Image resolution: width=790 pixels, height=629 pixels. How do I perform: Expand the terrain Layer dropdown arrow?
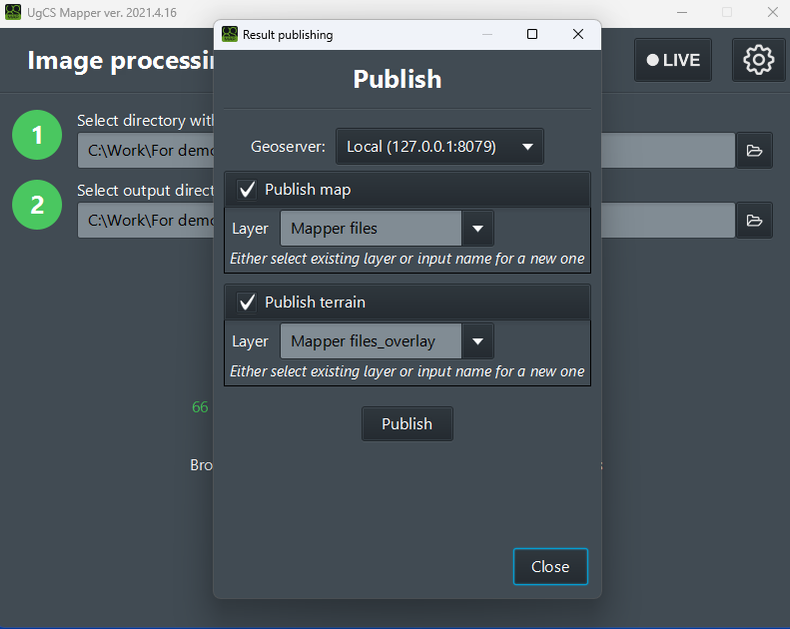pos(477,341)
